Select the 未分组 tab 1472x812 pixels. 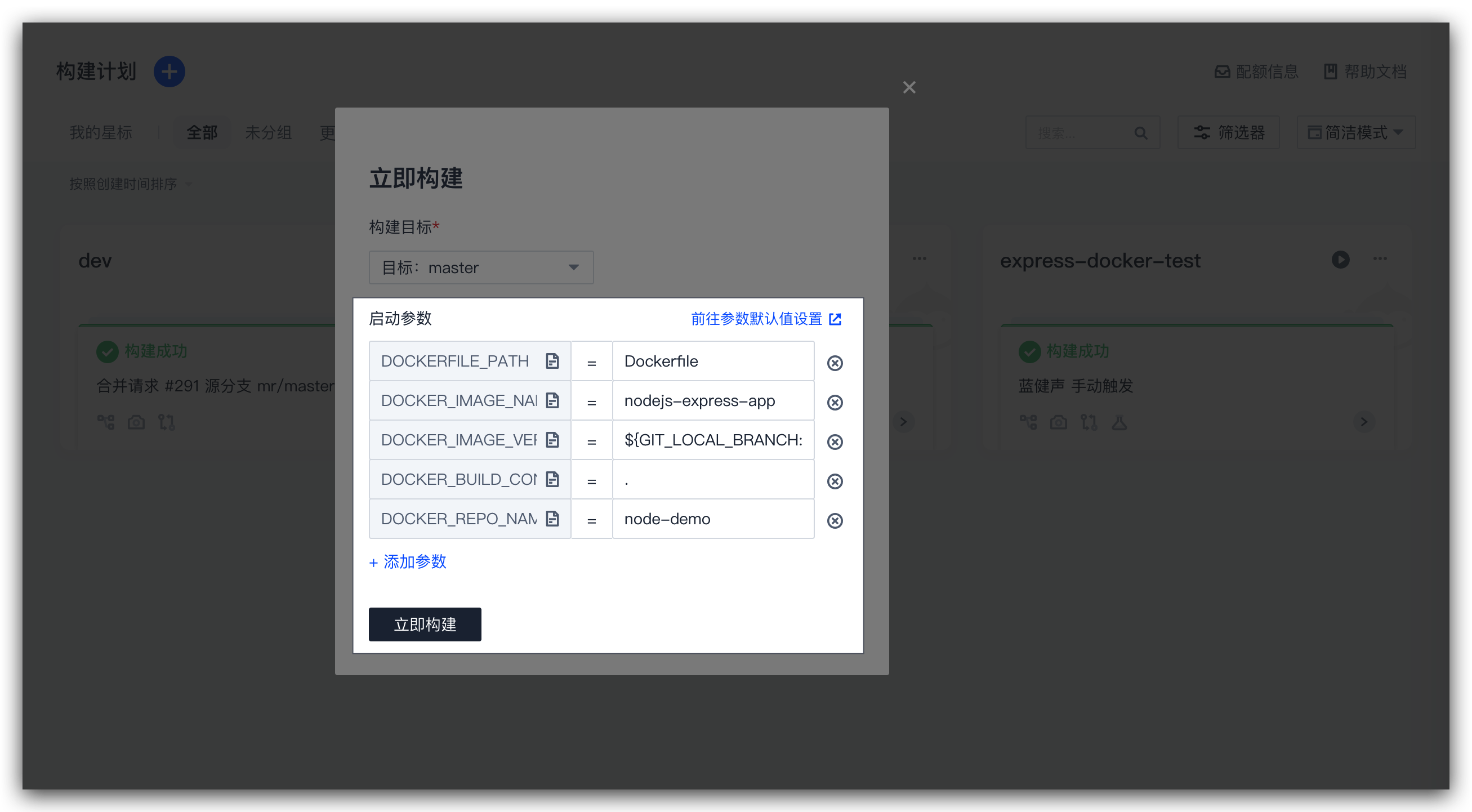(268, 132)
